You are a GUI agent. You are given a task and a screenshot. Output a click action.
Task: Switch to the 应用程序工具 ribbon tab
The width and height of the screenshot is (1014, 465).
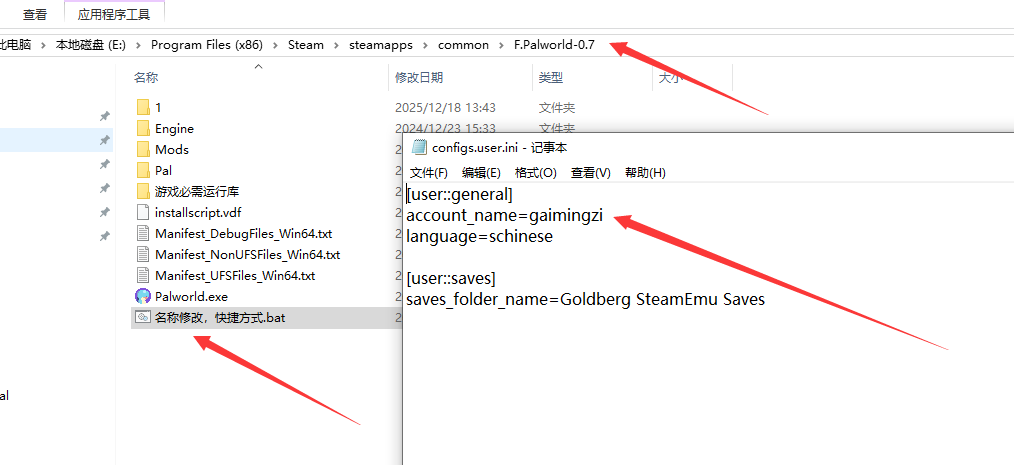114,13
